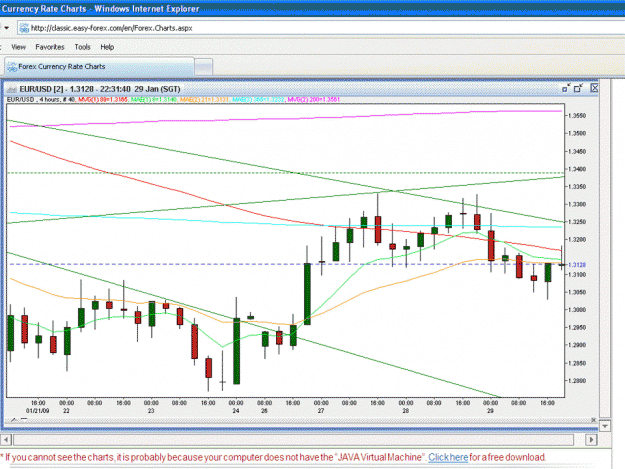This screenshot has width=625, height=469.
Task: Click the cyan MAE(3) legend entry
Action: coord(258,99)
